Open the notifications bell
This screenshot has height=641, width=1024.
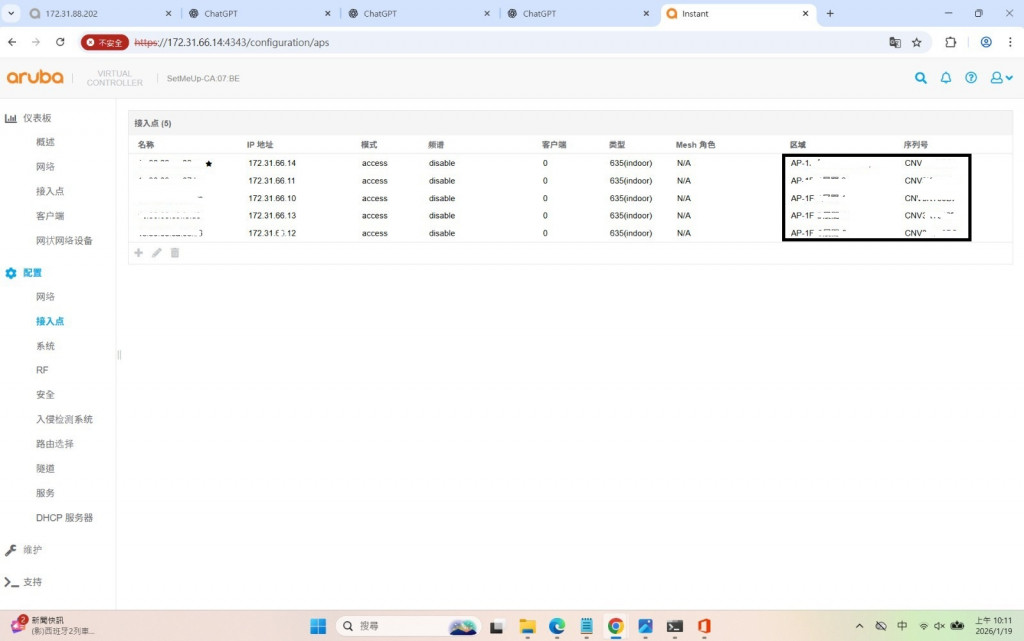point(946,78)
